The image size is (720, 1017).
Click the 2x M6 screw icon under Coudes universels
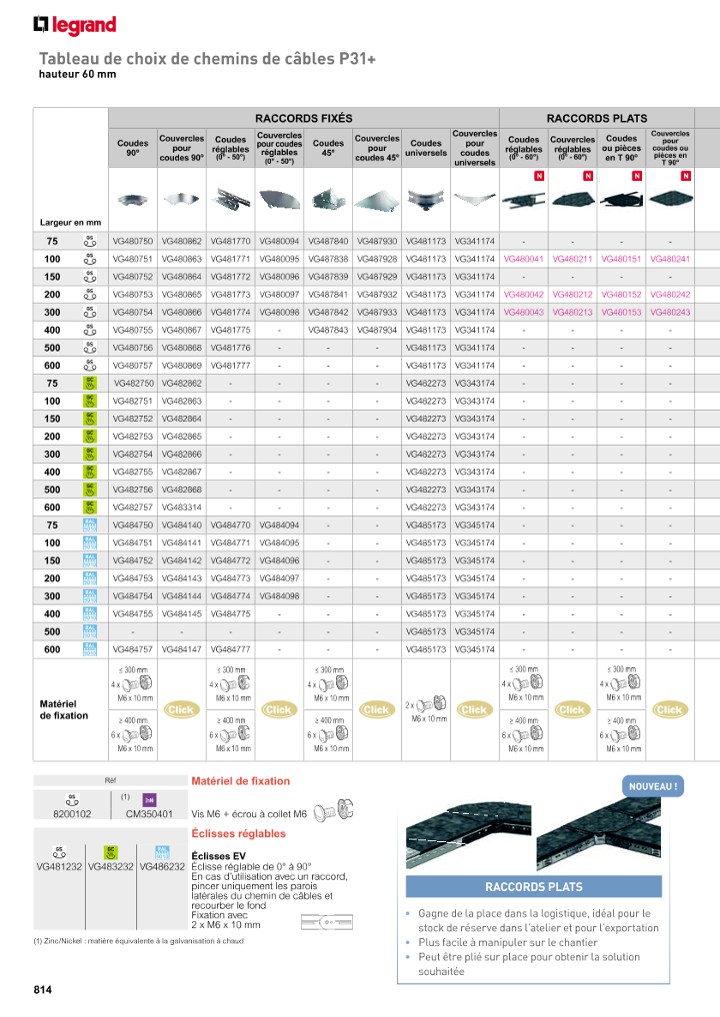tap(433, 704)
